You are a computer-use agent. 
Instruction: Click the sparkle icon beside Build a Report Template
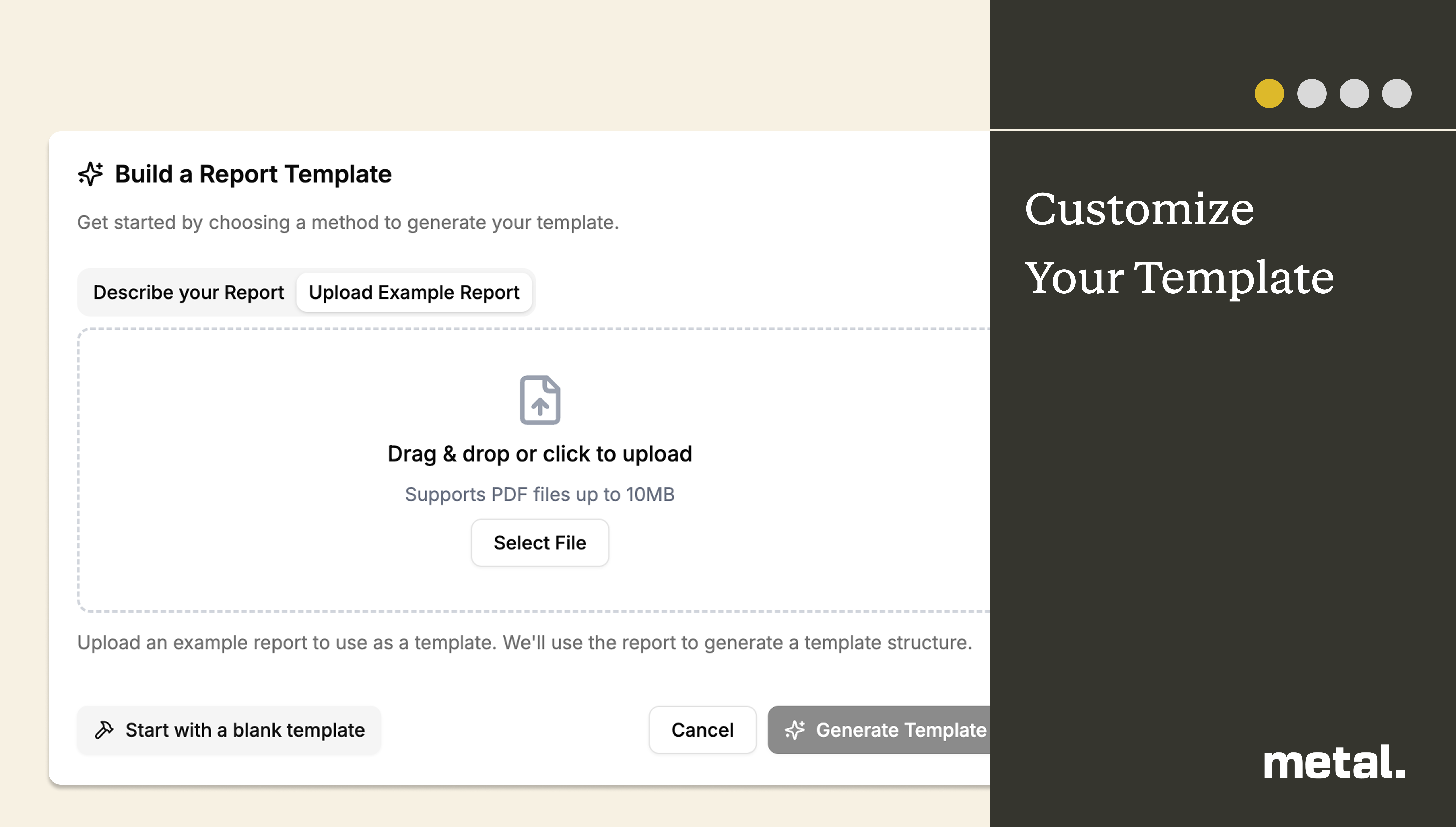(x=90, y=174)
